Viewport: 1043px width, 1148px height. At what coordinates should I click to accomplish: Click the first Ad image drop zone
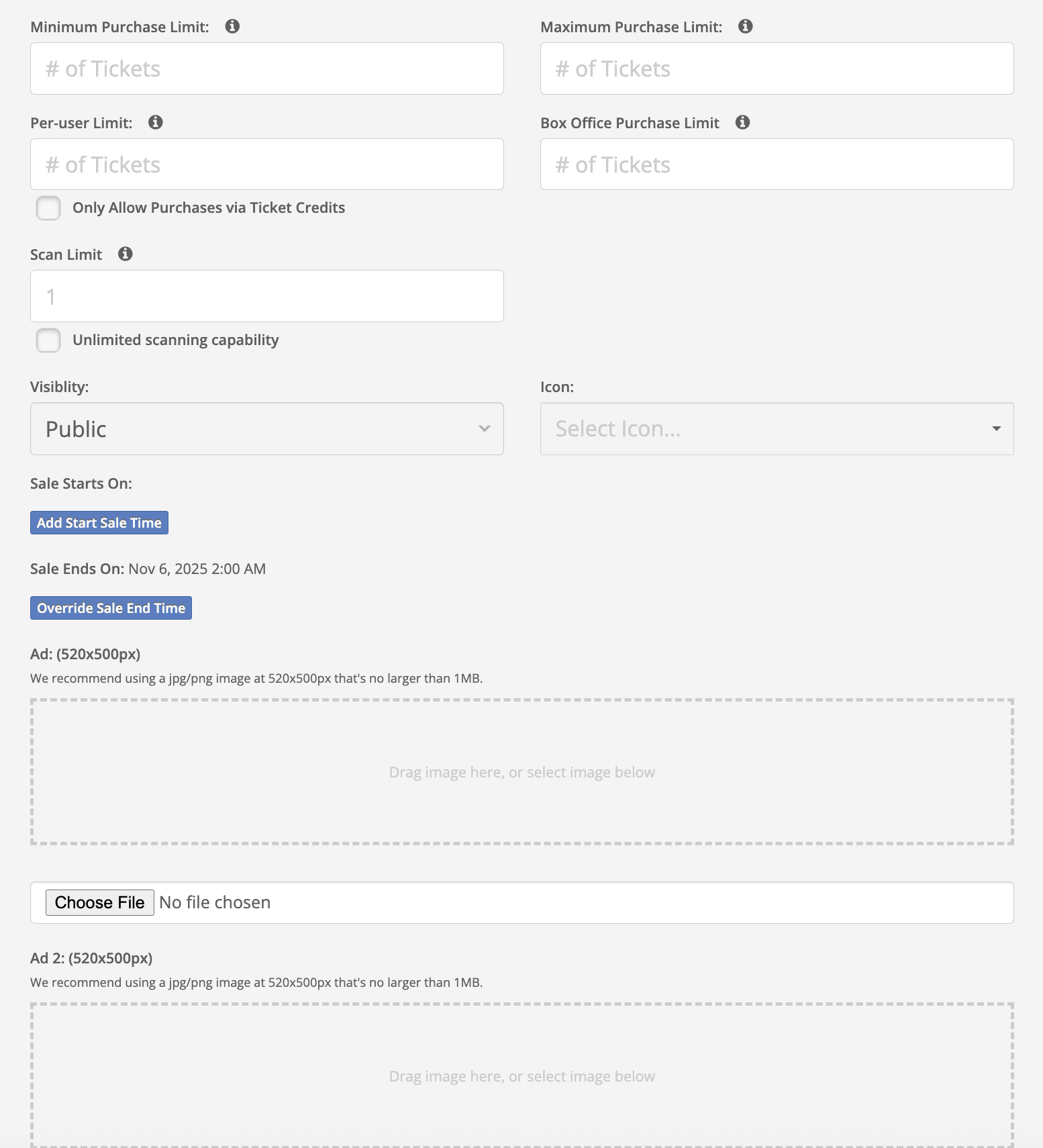[x=521, y=772]
